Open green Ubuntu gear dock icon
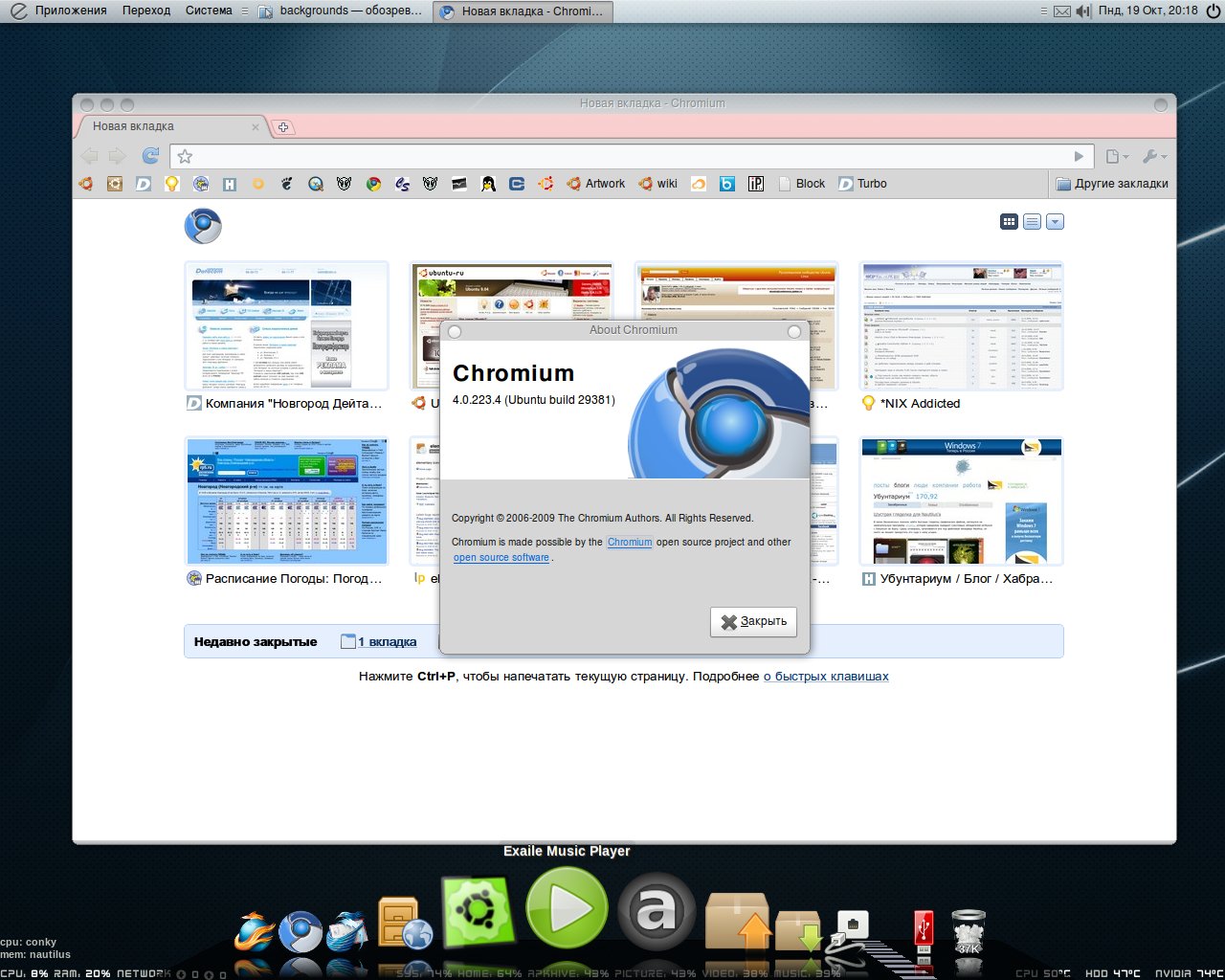This screenshot has width=1225, height=980. [478, 912]
